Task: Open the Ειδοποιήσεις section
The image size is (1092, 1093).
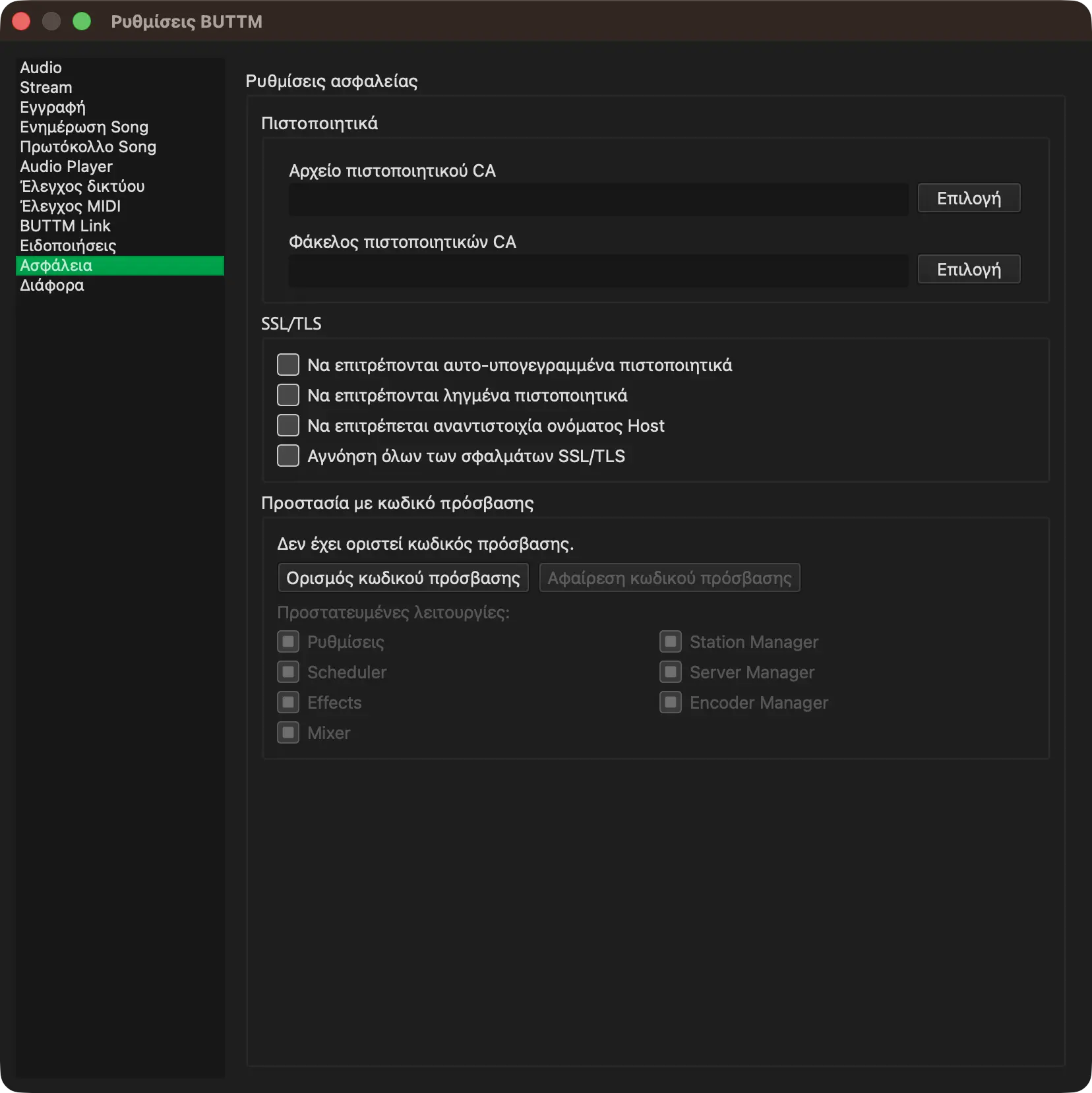Action: 119,246
